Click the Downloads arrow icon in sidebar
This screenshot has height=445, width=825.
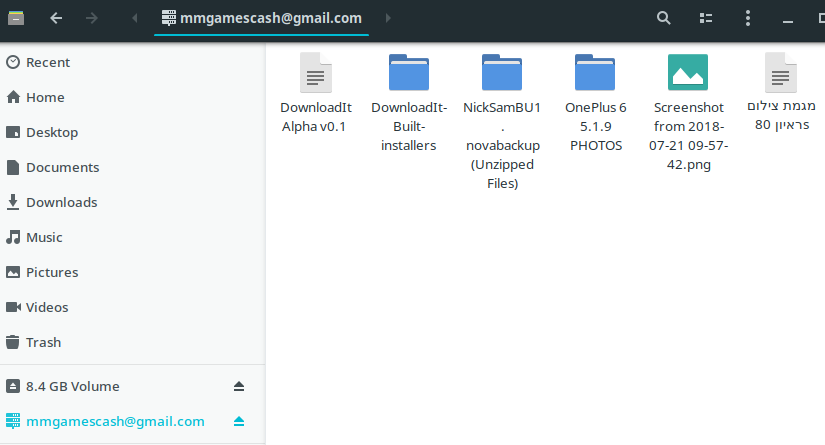pyautogui.click(x=13, y=202)
